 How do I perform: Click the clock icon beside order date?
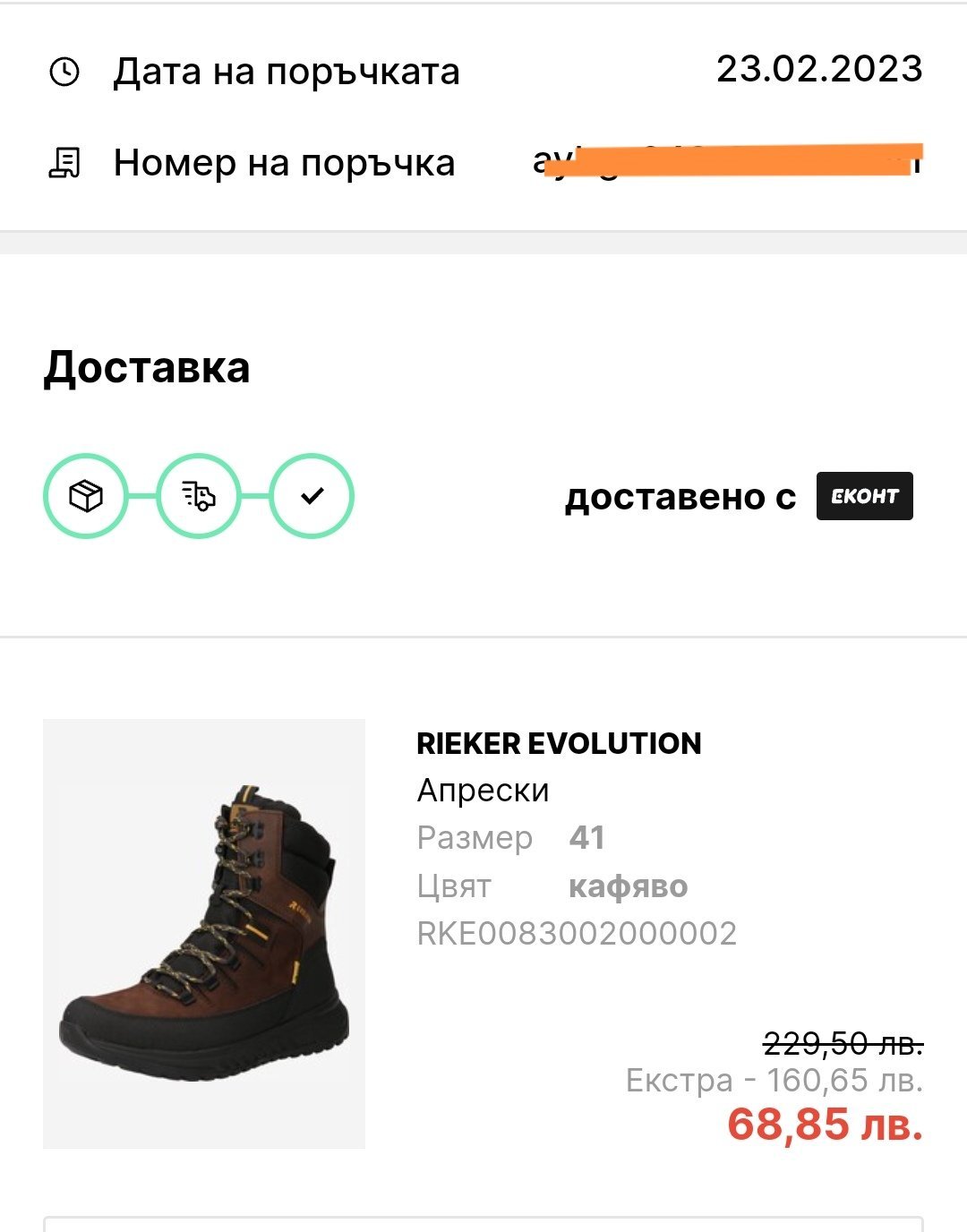pos(64,72)
